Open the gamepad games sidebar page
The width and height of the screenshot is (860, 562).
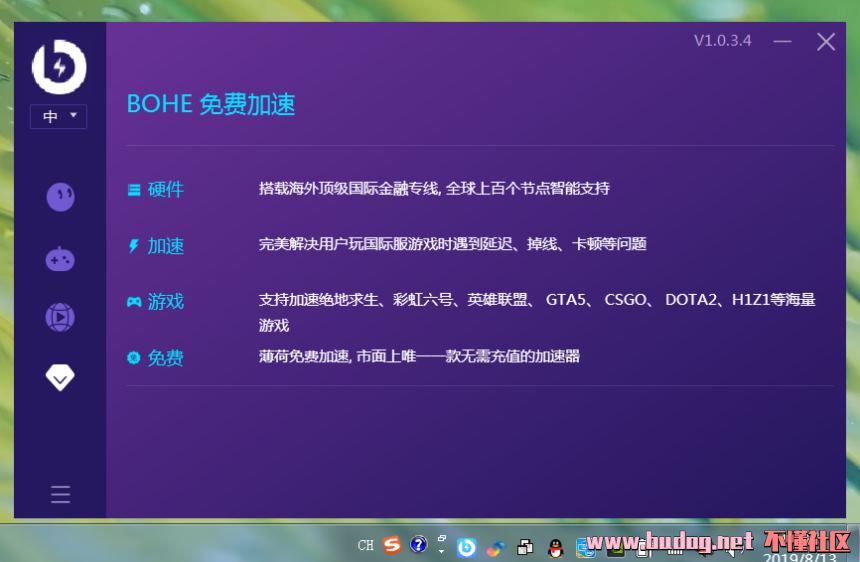pos(60,259)
